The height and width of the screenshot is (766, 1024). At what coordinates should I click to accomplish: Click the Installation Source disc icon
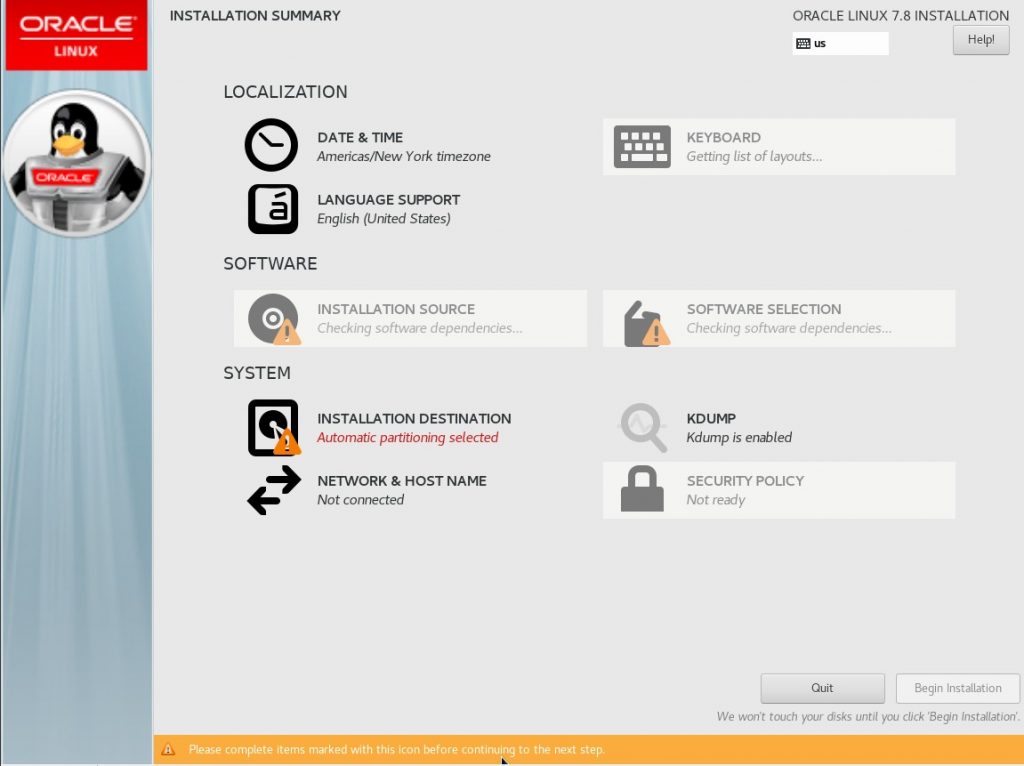(x=274, y=319)
